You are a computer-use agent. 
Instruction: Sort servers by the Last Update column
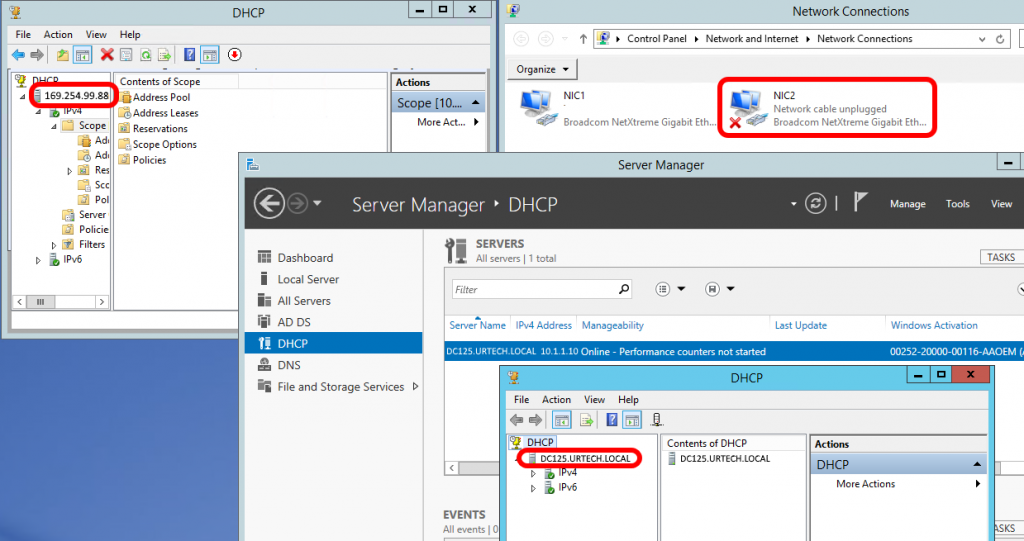[x=800, y=325]
